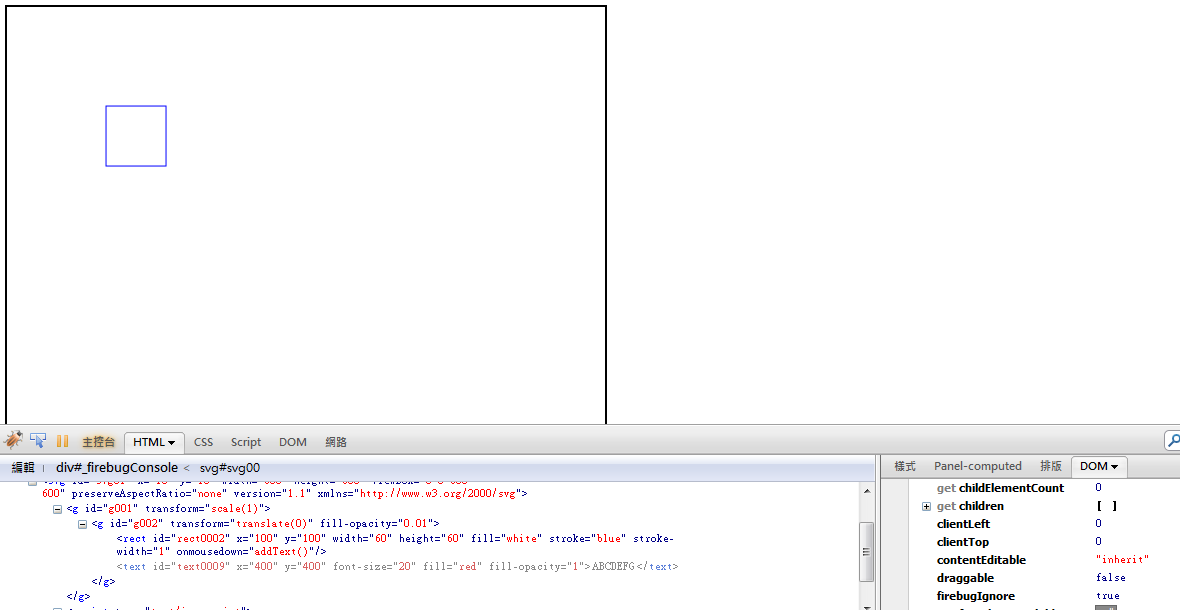Open the HTML panel dropdown arrow
Viewport: 1180px width, 610px height.
[171, 442]
